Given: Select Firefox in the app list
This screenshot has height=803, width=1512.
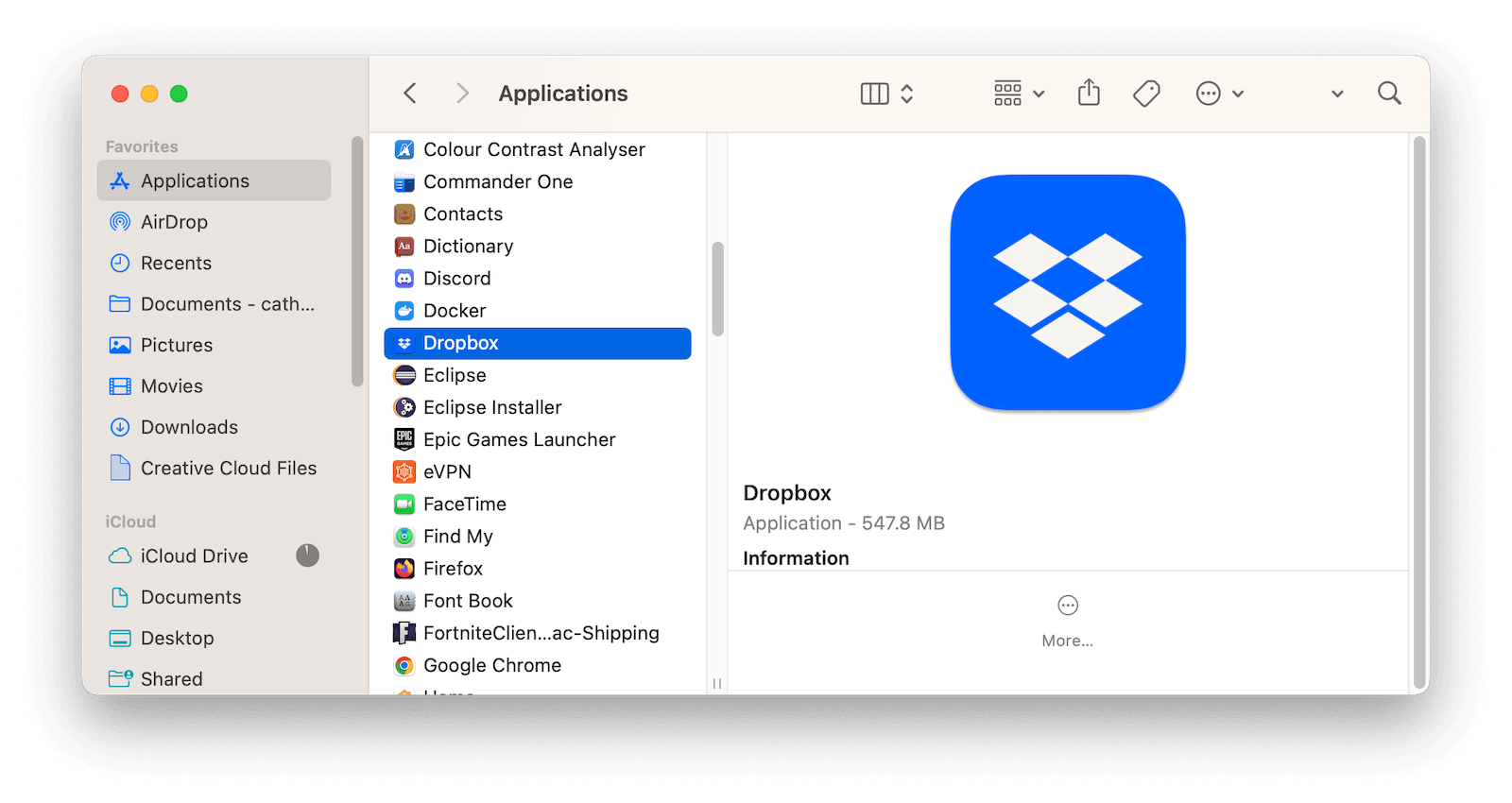Looking at the screenshot, I should (x=538, y=569).
